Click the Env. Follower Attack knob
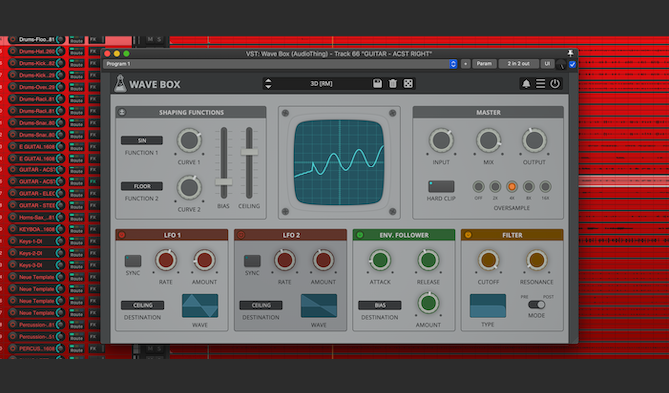 pyautogui.click(x=380, y=260)
